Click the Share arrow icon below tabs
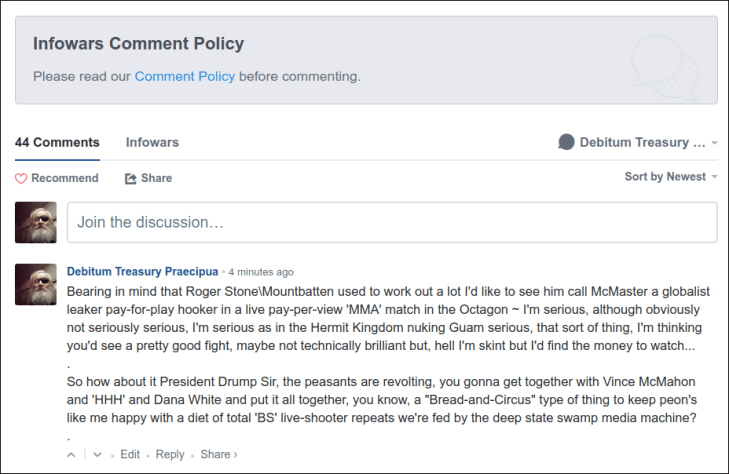 click(x=130, y=178)
